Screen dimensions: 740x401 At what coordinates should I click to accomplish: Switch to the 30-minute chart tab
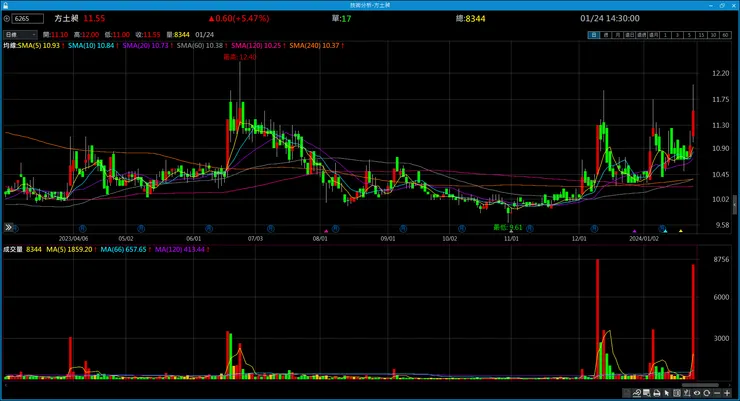[713, 35]
